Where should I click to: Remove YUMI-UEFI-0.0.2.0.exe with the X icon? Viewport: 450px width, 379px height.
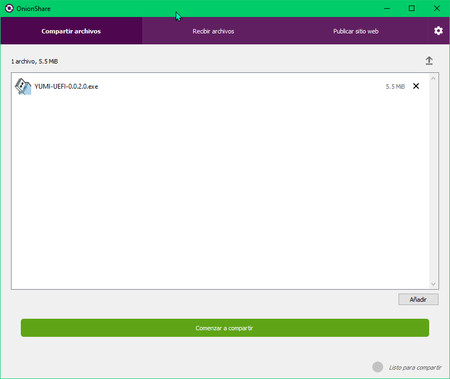click(x=416, y=86)
